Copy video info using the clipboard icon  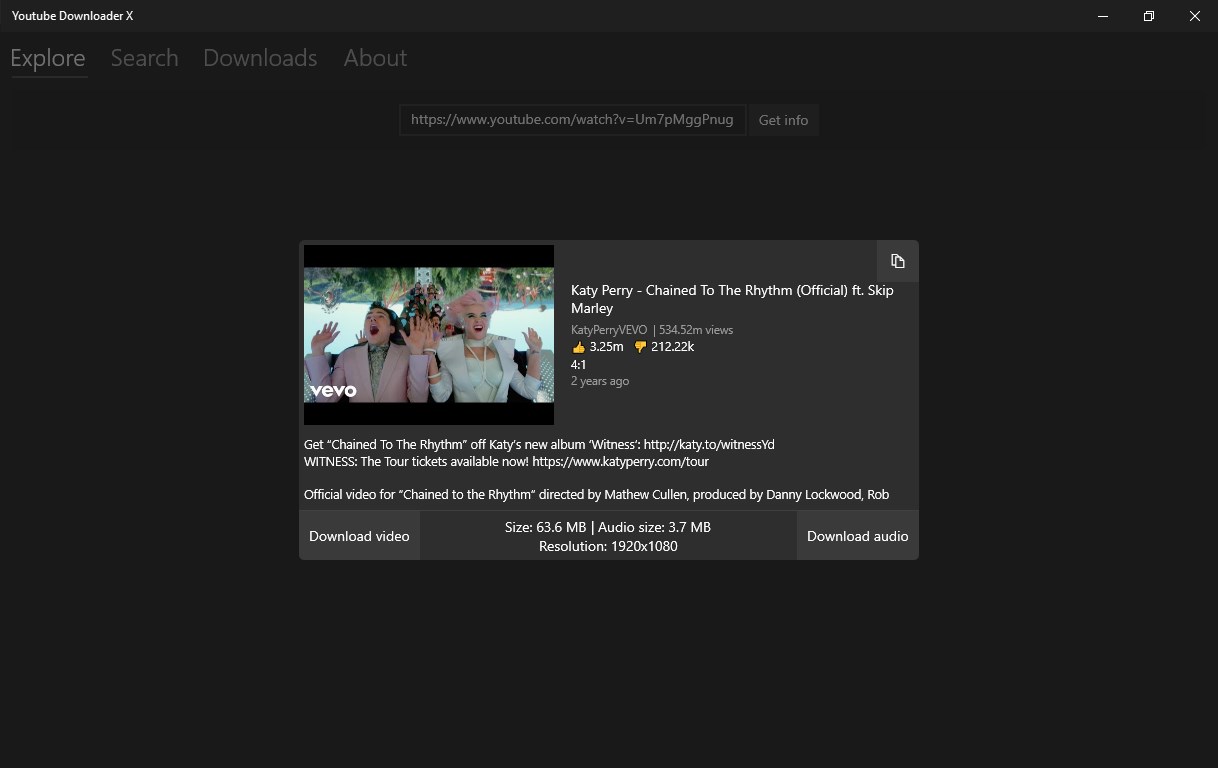(897, 261)
